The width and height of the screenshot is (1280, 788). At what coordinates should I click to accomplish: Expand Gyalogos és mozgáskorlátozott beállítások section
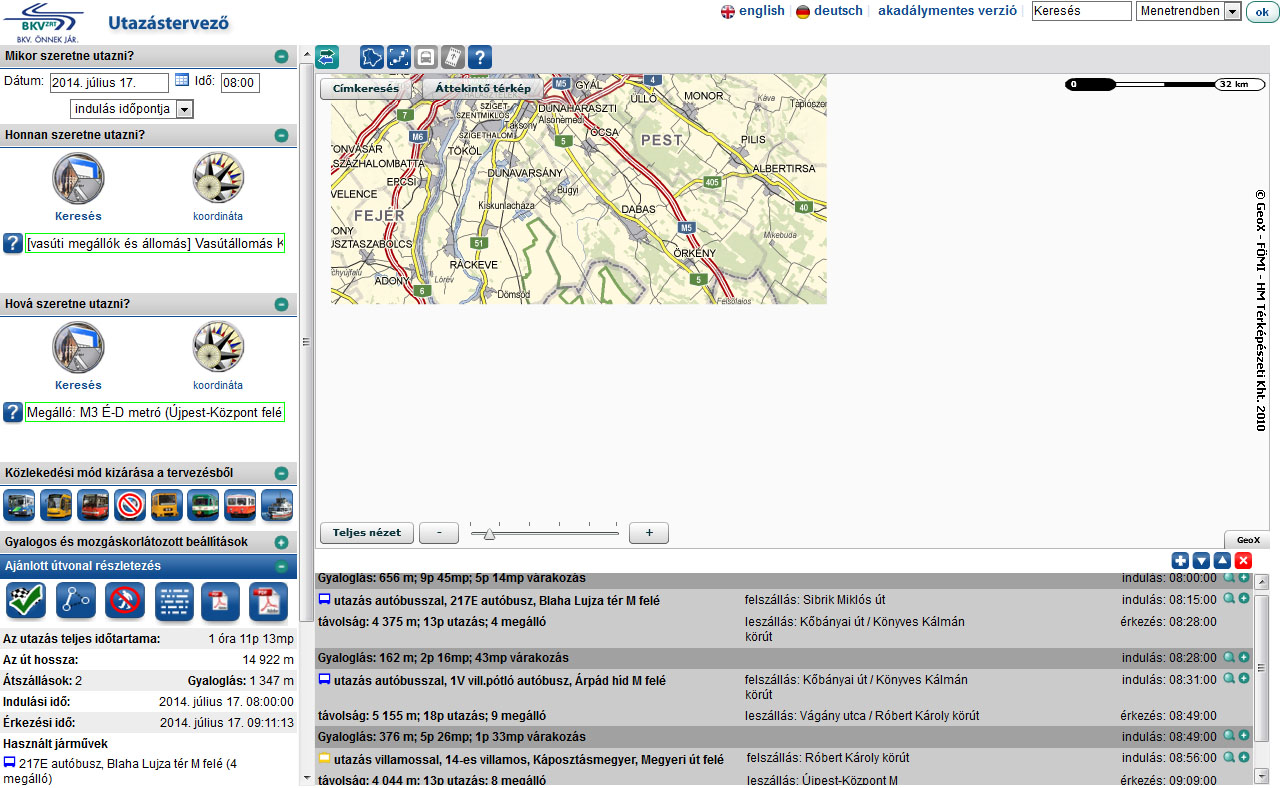[281, 542]
